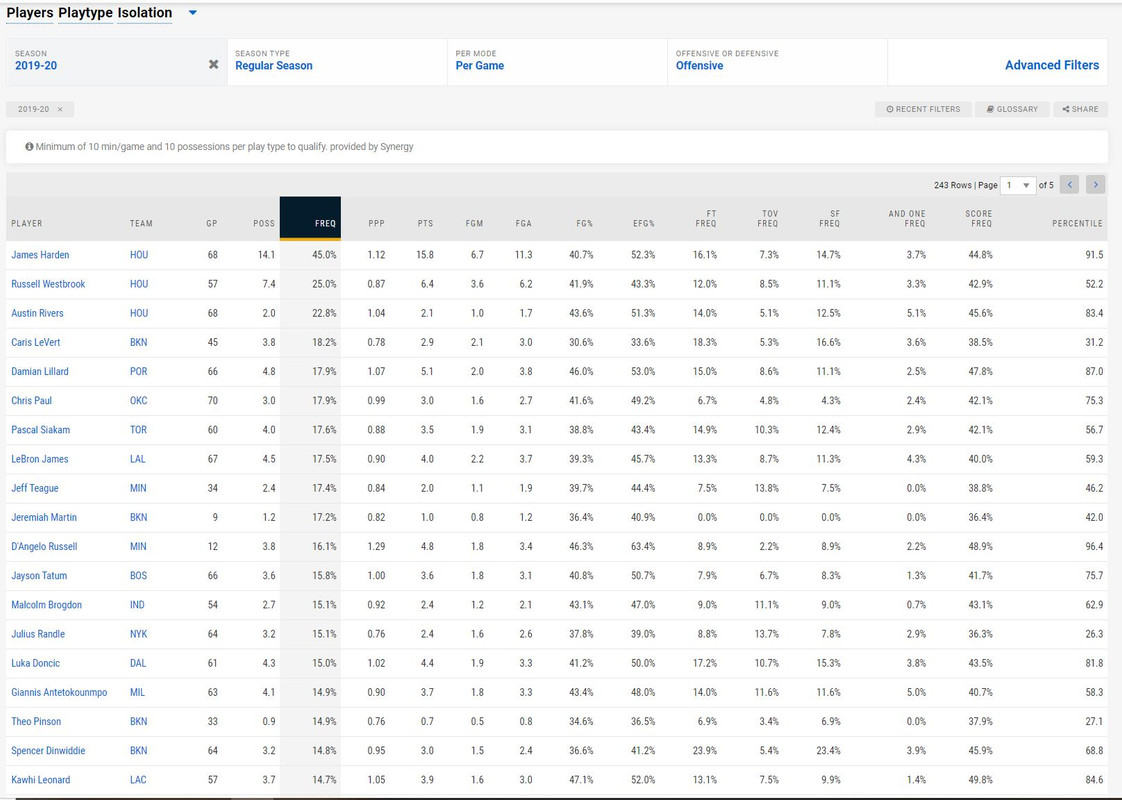Open Spencer Dinwiddie player link
Image resolution: width=1122 pixels, height=800 pixels.
(48, 751)
